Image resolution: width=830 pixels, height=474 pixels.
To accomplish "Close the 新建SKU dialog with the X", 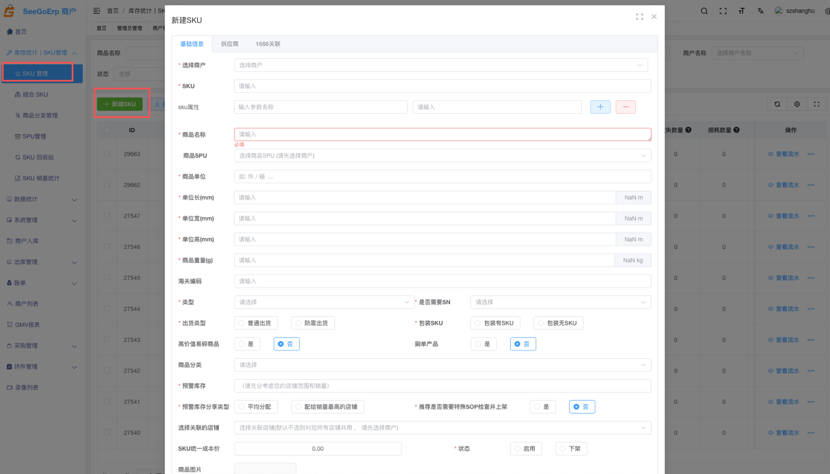I will (x=654, y=17).
